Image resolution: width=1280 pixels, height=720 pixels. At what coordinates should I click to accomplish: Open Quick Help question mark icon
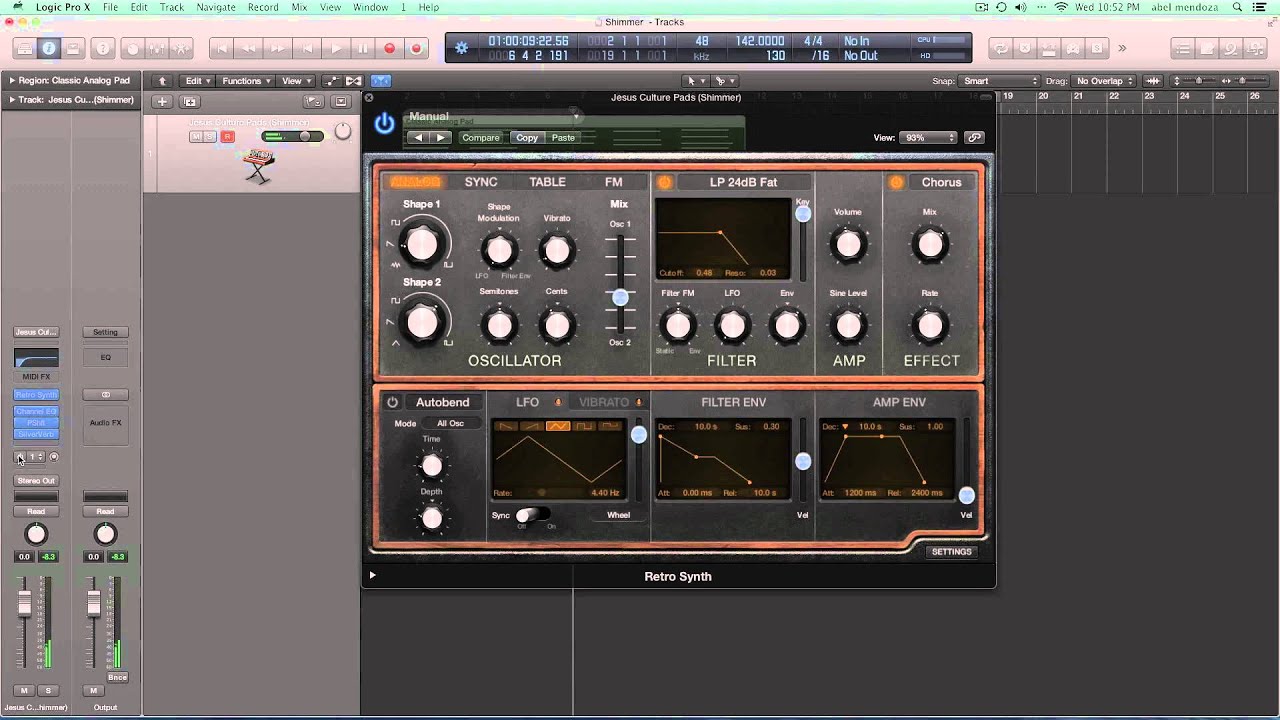pos(102,48)
